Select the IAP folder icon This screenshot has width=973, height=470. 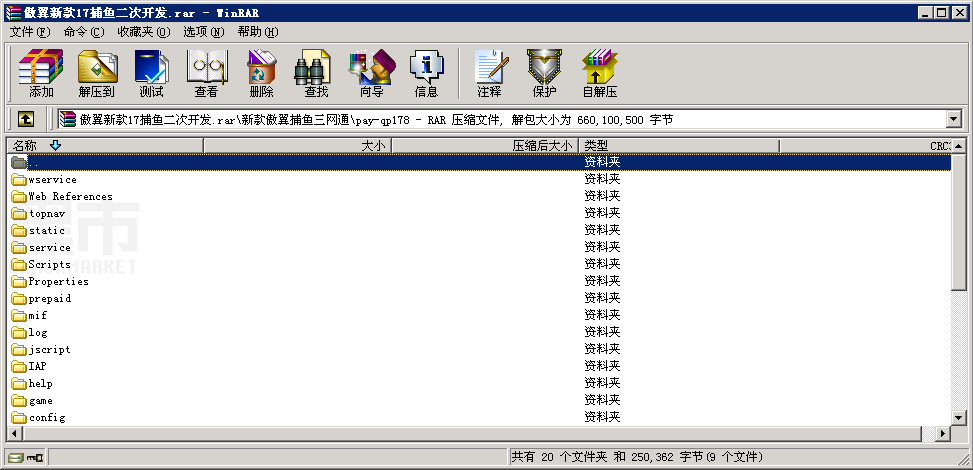tap(19, 366)
